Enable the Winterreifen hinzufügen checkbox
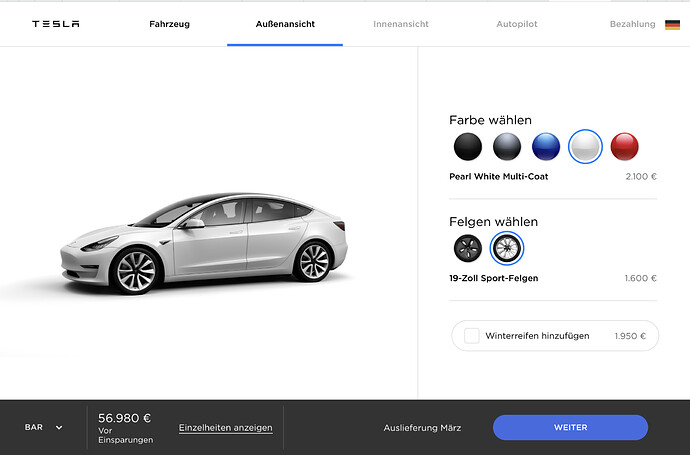The height and width of the screenshot is (455, 690). [472, 336]
